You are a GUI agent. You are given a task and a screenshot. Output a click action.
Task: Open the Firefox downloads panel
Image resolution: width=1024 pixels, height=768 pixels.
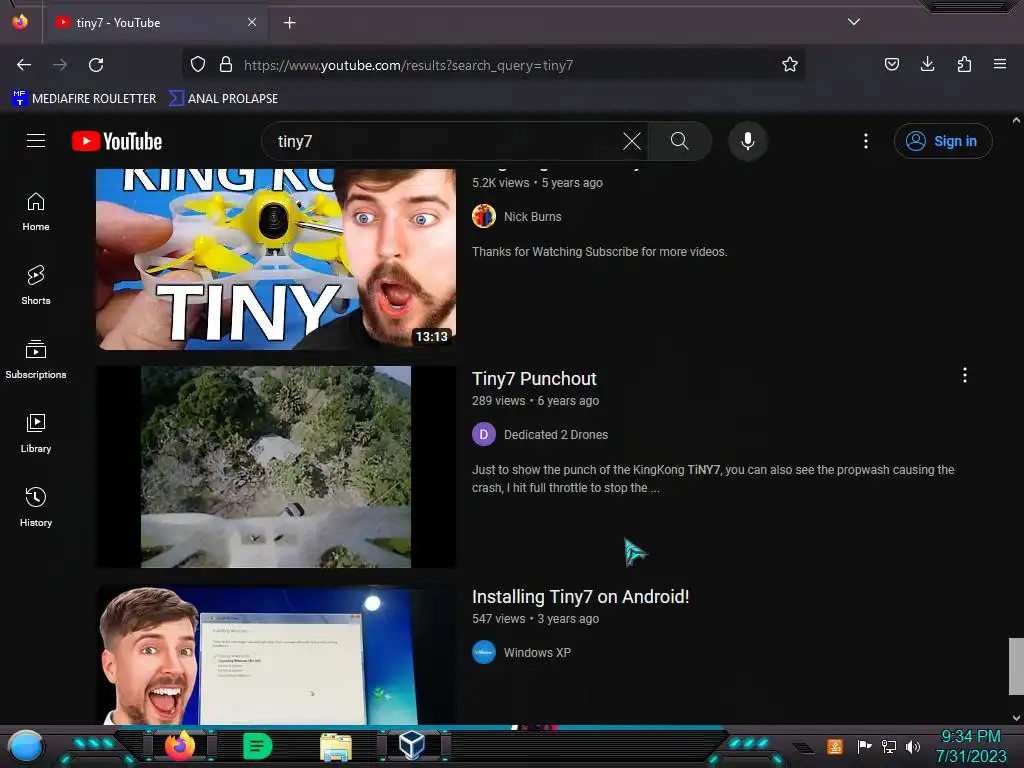(927, 65)
